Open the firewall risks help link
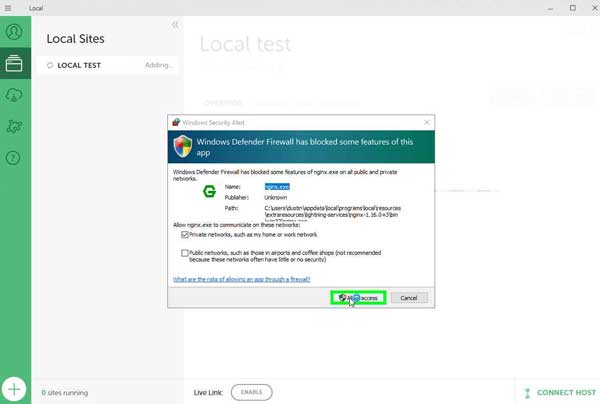This screenshot has width=600, height=404. tap(241, 279)
